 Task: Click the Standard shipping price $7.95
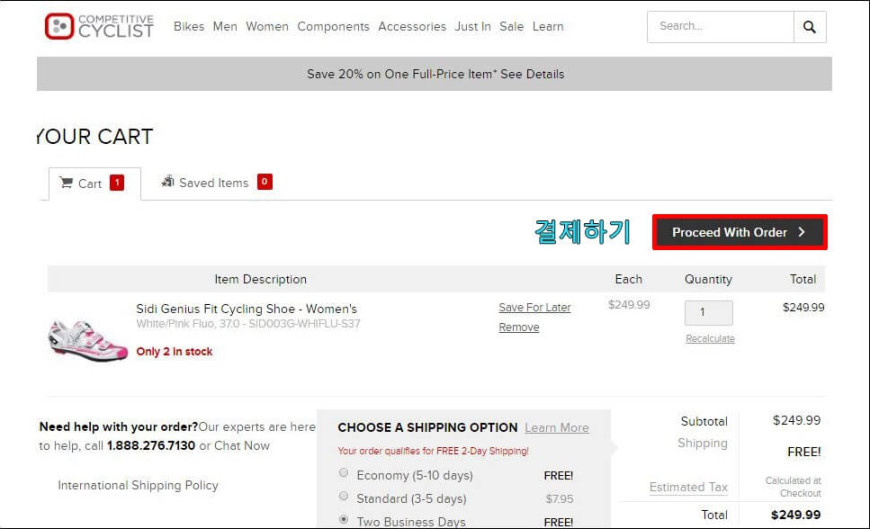click(559, 498)
